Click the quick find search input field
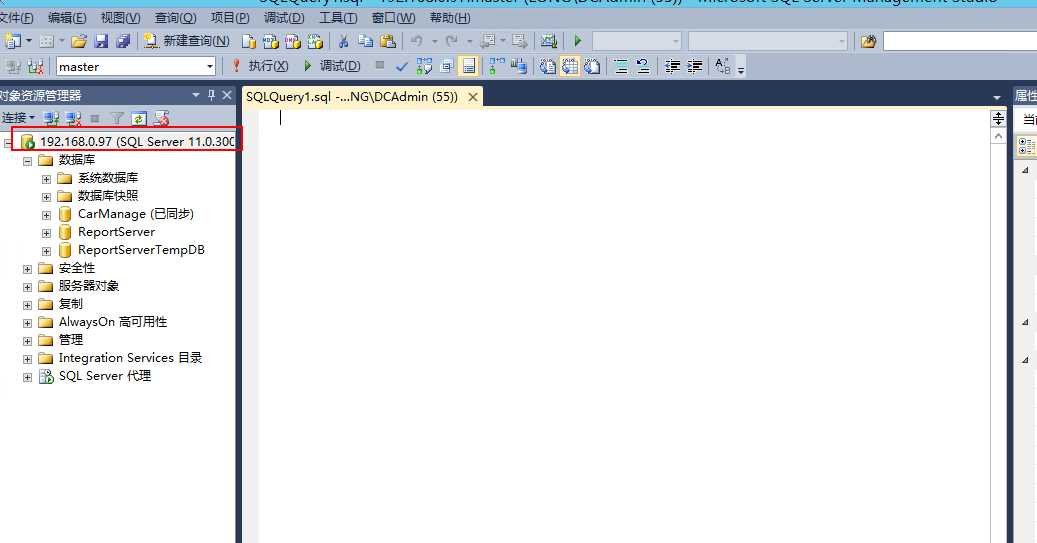Image resolution: width=1037 pixels, height=543 pixels. click(x=960, y=42)
